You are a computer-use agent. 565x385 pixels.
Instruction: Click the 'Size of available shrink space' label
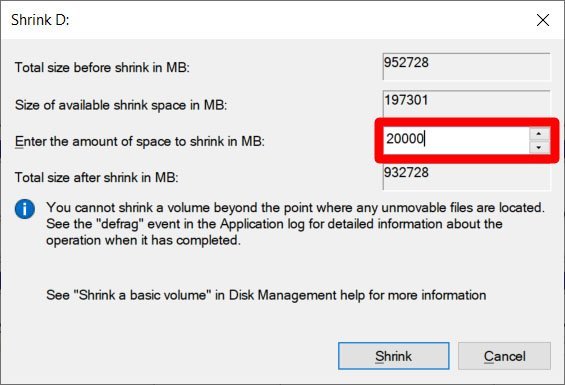coord(121,105)
